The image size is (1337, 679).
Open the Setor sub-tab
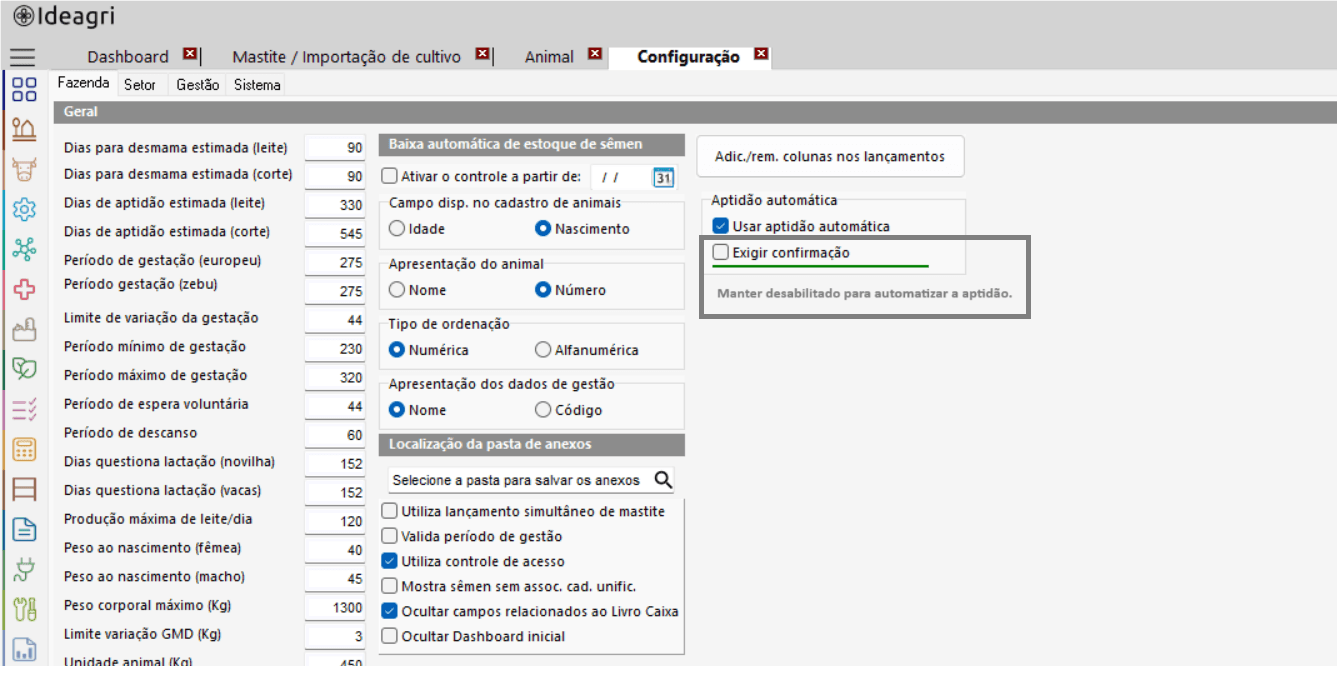[x=140, y=85]
